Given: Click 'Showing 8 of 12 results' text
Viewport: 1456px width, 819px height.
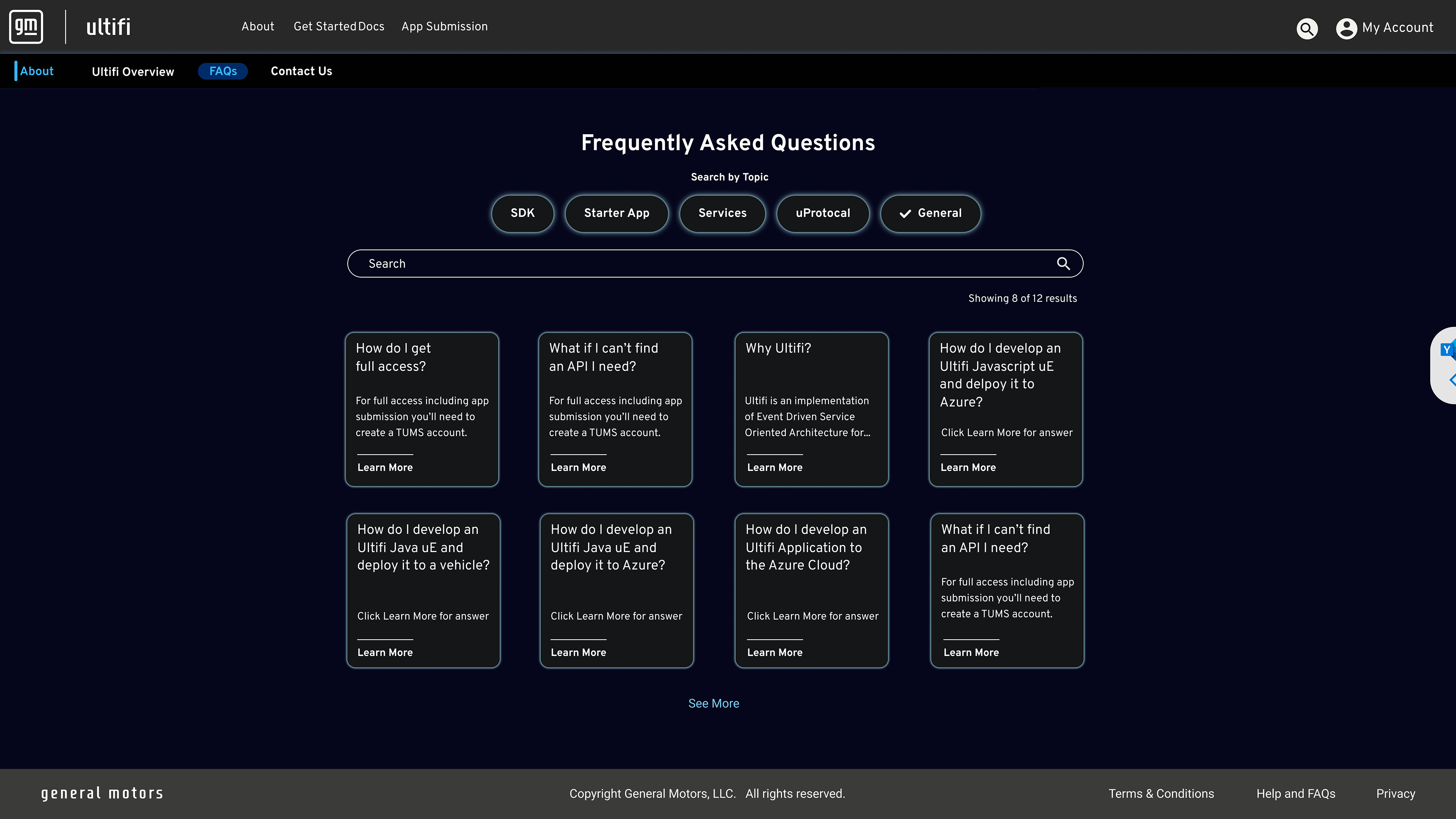Looking at the screenshot, I should [1023, 298].
